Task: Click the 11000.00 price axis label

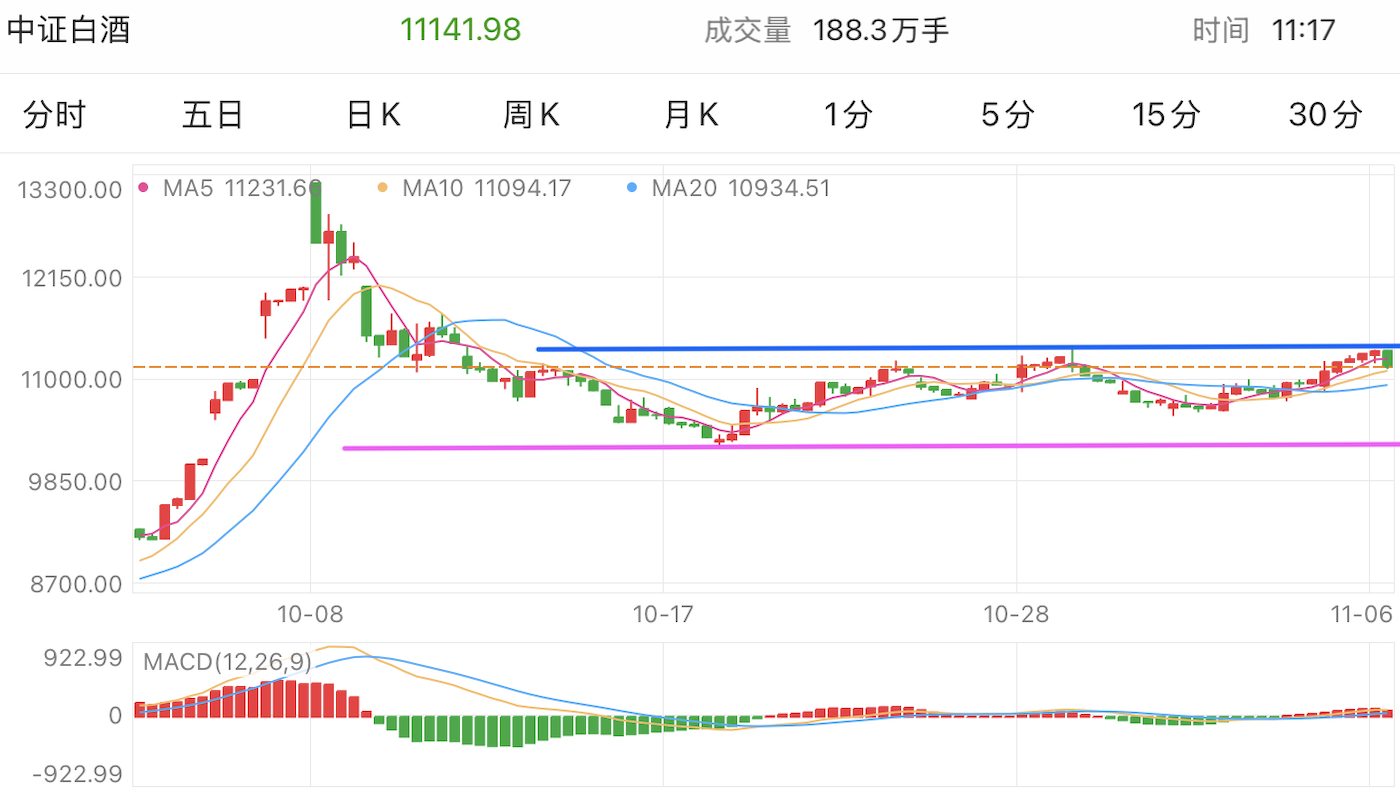Action: coord(70,379)
